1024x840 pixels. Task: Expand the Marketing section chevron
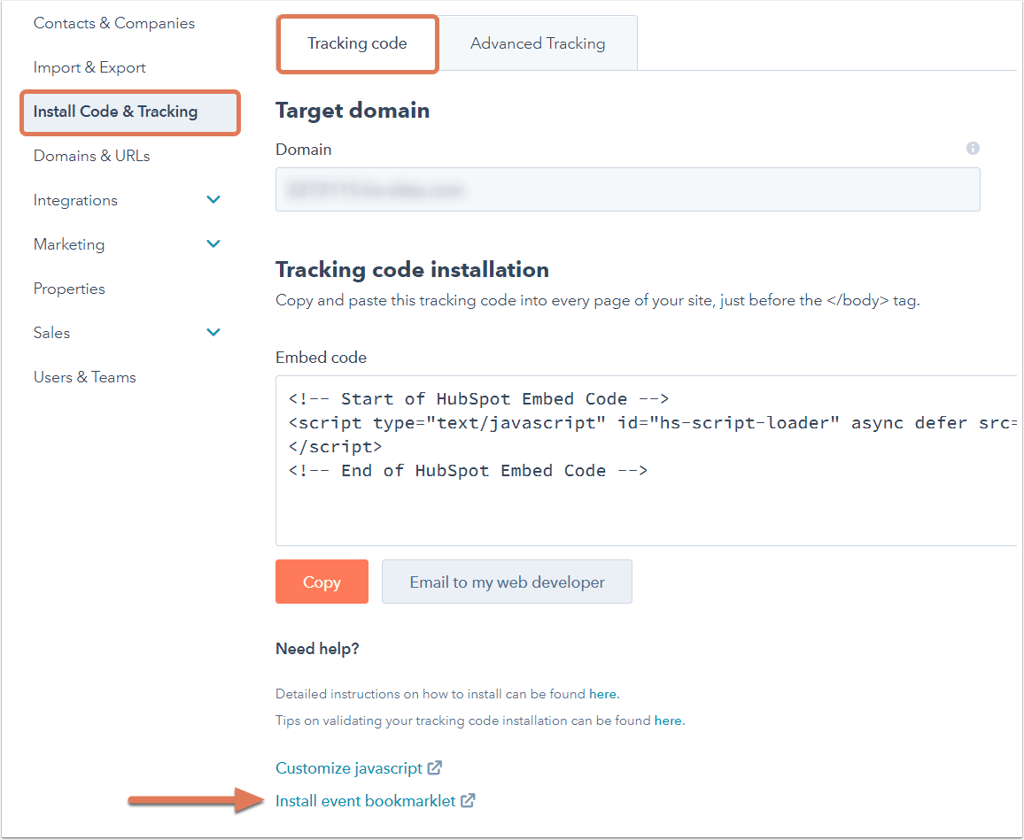click(213, 244)
